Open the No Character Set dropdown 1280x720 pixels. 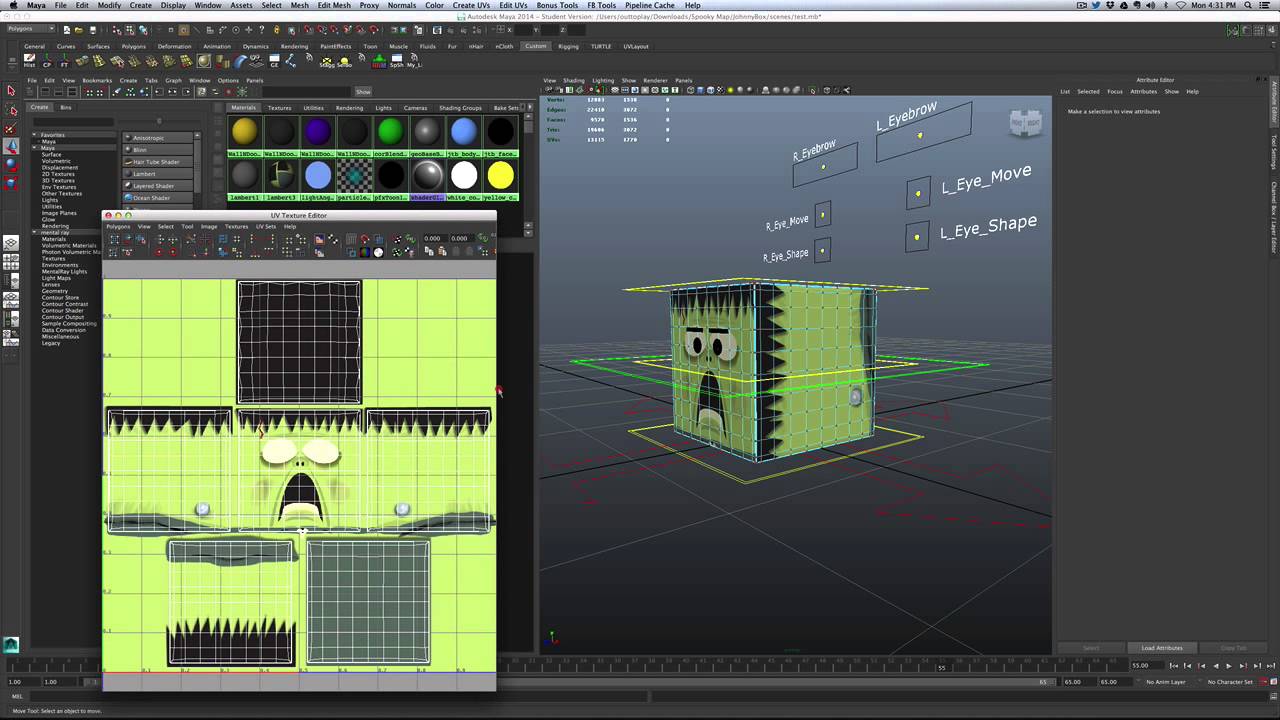pos(1229,682)
